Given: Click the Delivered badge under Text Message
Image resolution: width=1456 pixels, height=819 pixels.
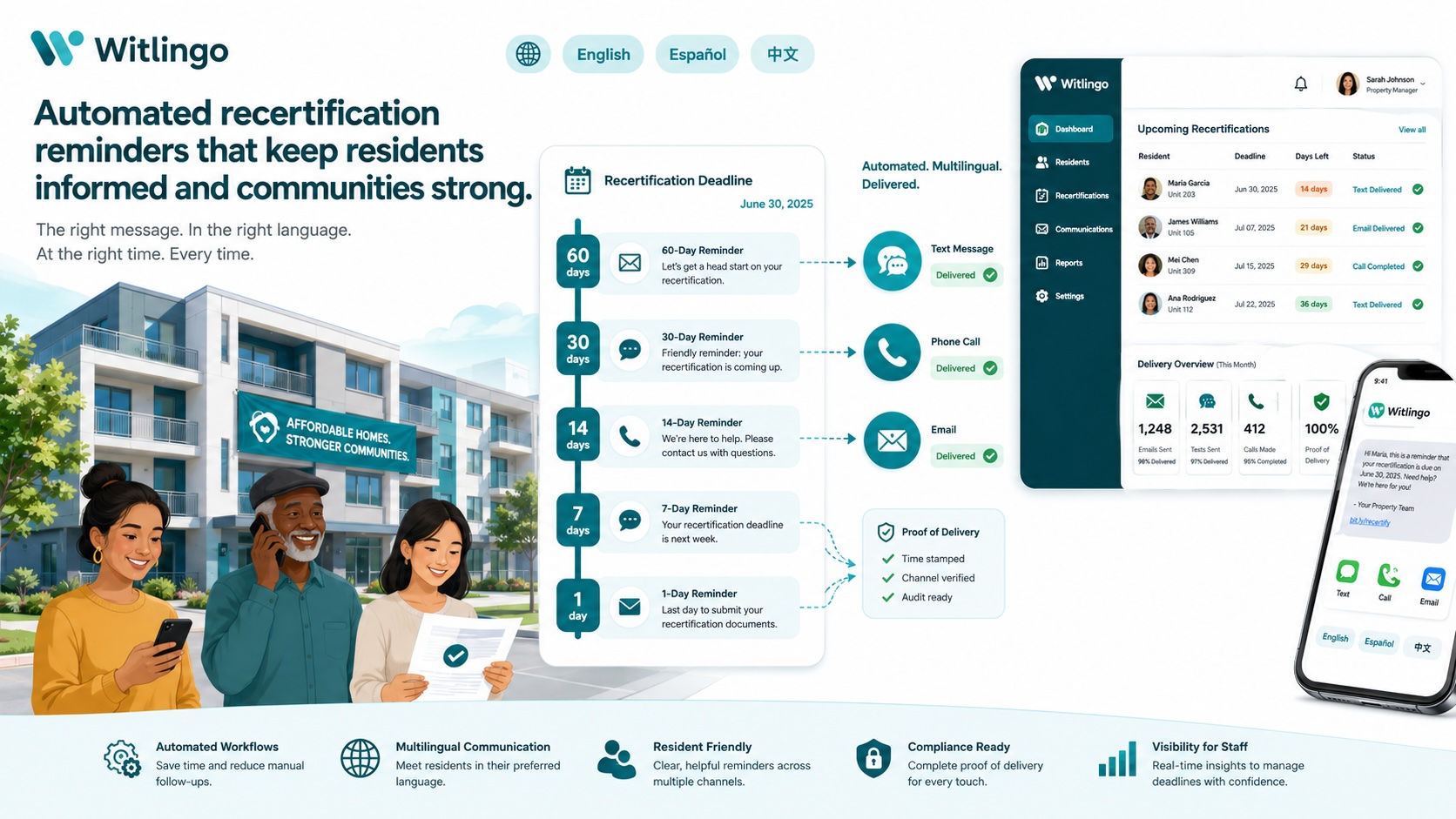Looking at the screenshot, I should pos(967,275).
